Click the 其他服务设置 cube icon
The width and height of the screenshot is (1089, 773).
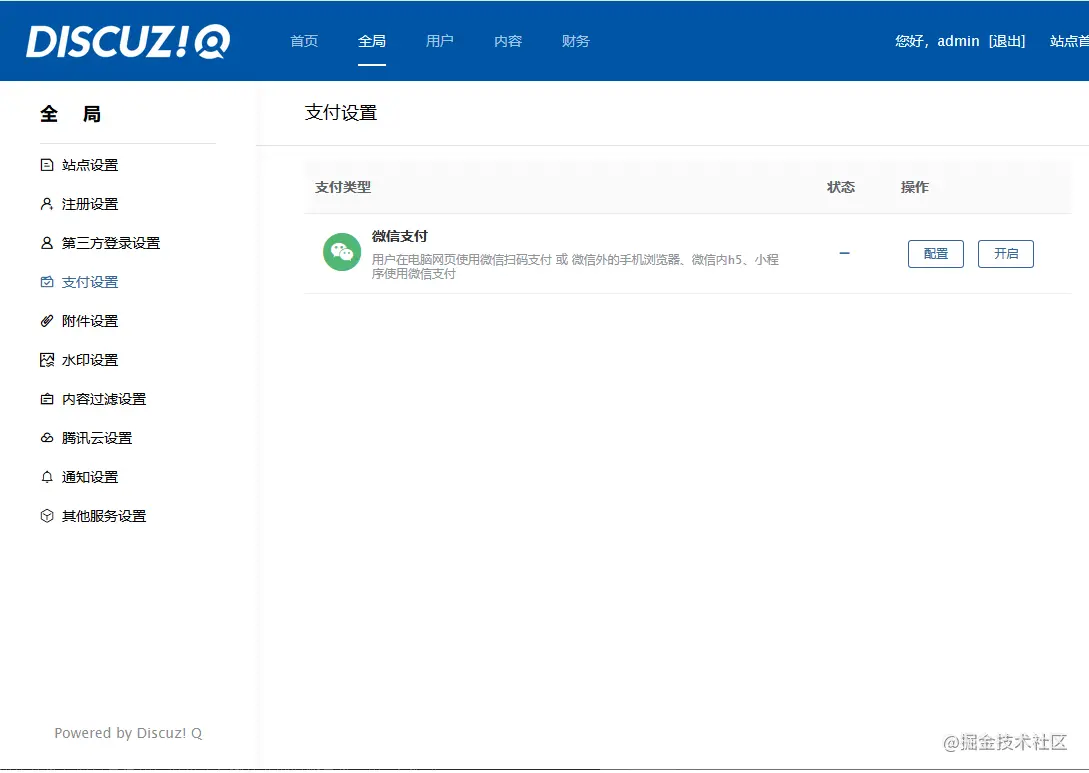pos(47,515)
